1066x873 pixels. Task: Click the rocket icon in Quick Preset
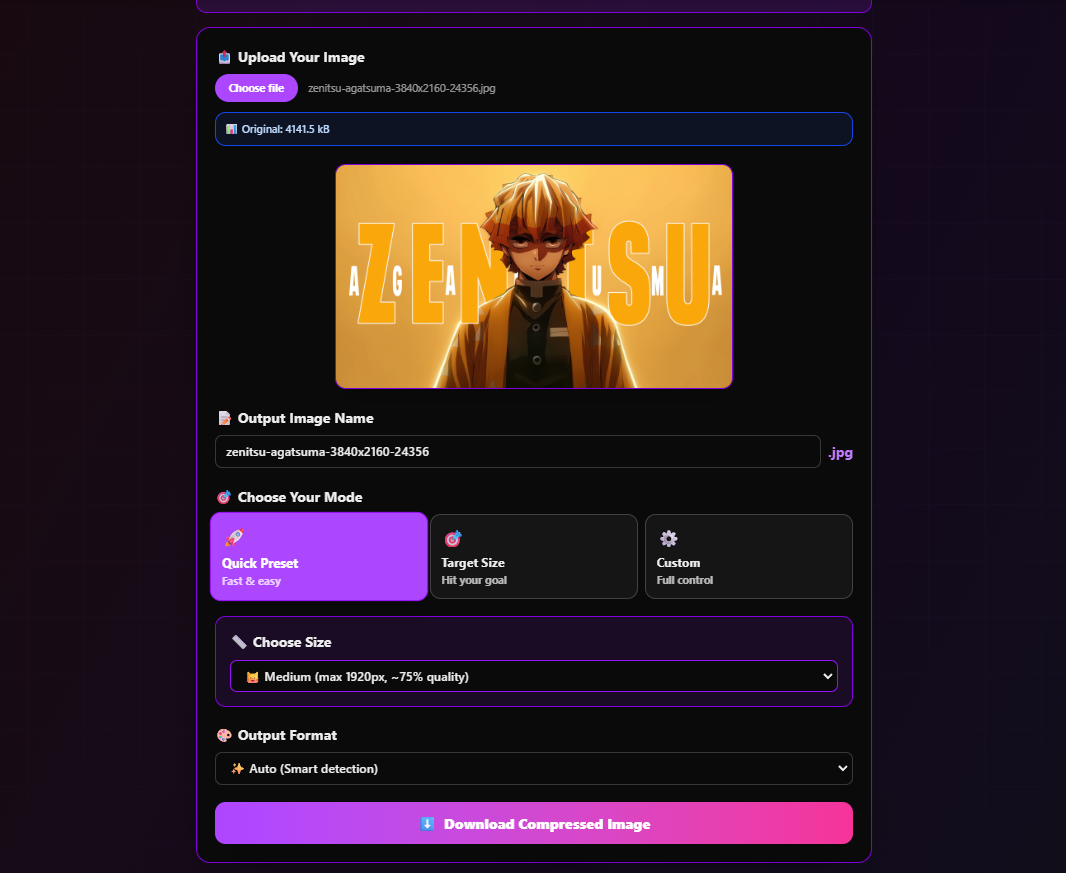click(x=234, y=538)
